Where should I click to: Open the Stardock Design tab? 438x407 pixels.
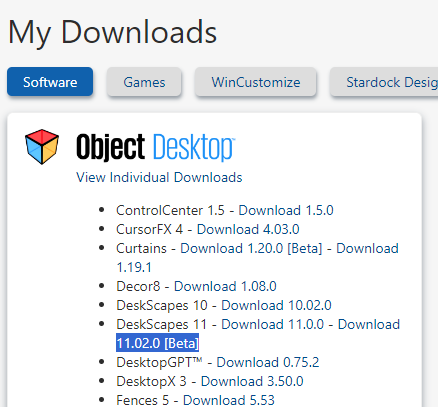coord(384,82)
